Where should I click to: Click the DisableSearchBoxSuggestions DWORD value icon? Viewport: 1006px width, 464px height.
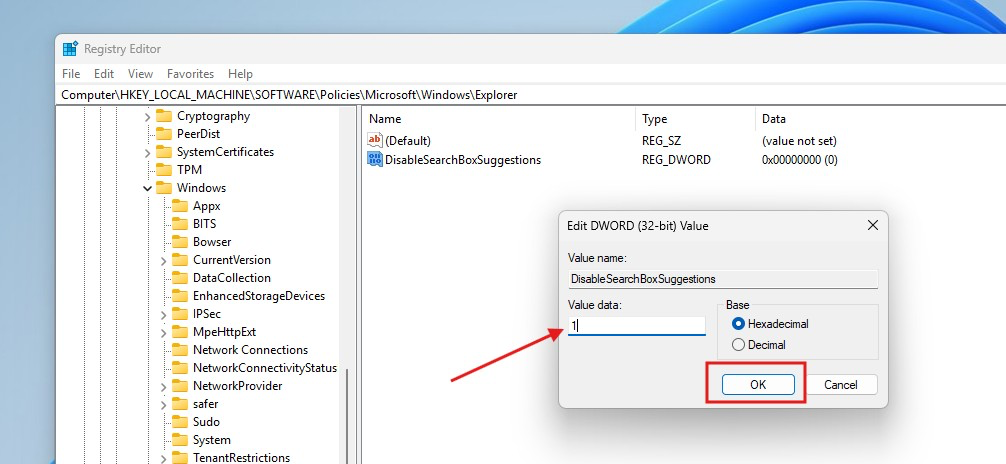tap(375, 160)
